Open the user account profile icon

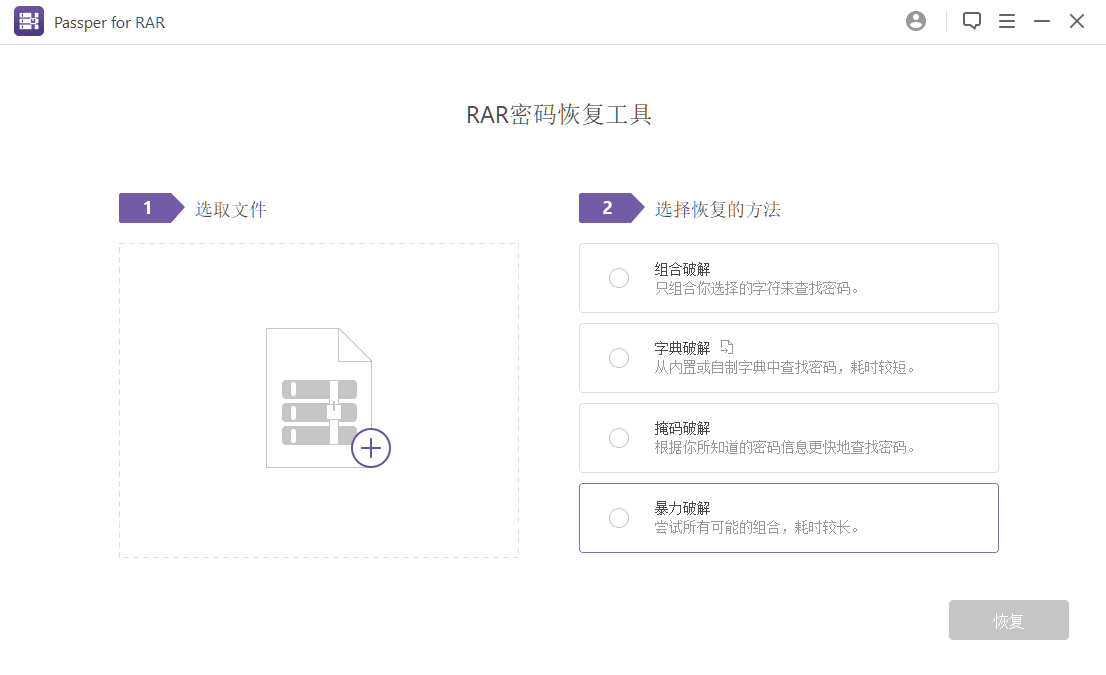[x=916, y=21]
